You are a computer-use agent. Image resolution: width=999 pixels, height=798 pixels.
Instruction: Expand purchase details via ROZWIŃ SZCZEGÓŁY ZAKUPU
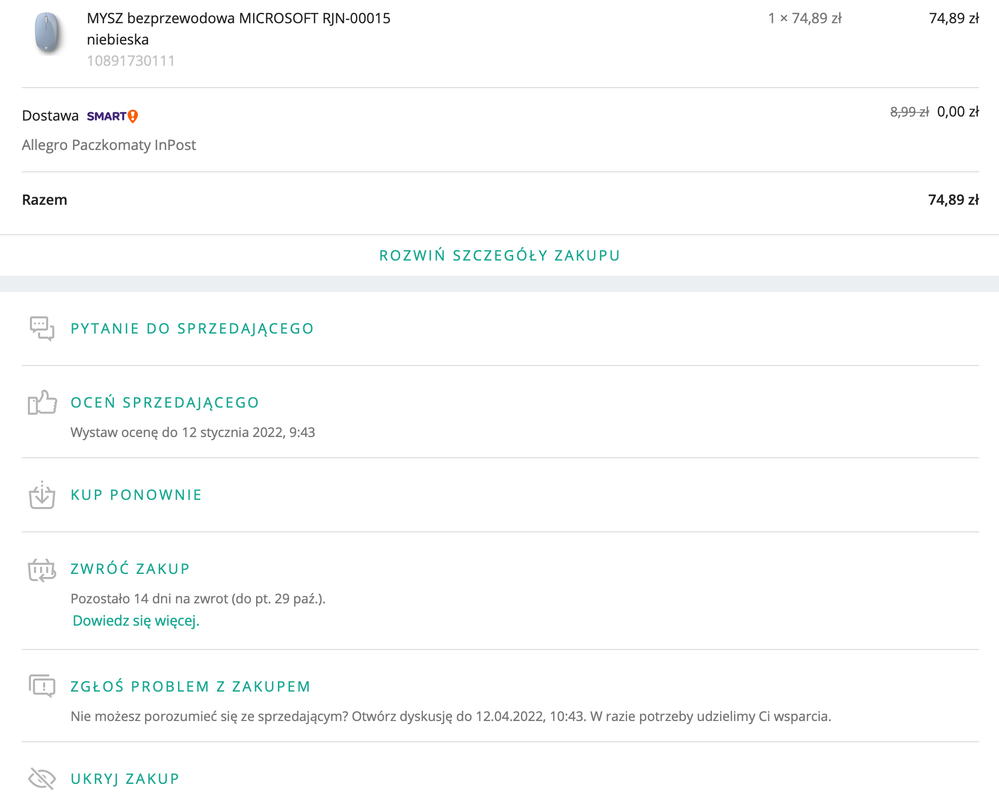[499, 255]
